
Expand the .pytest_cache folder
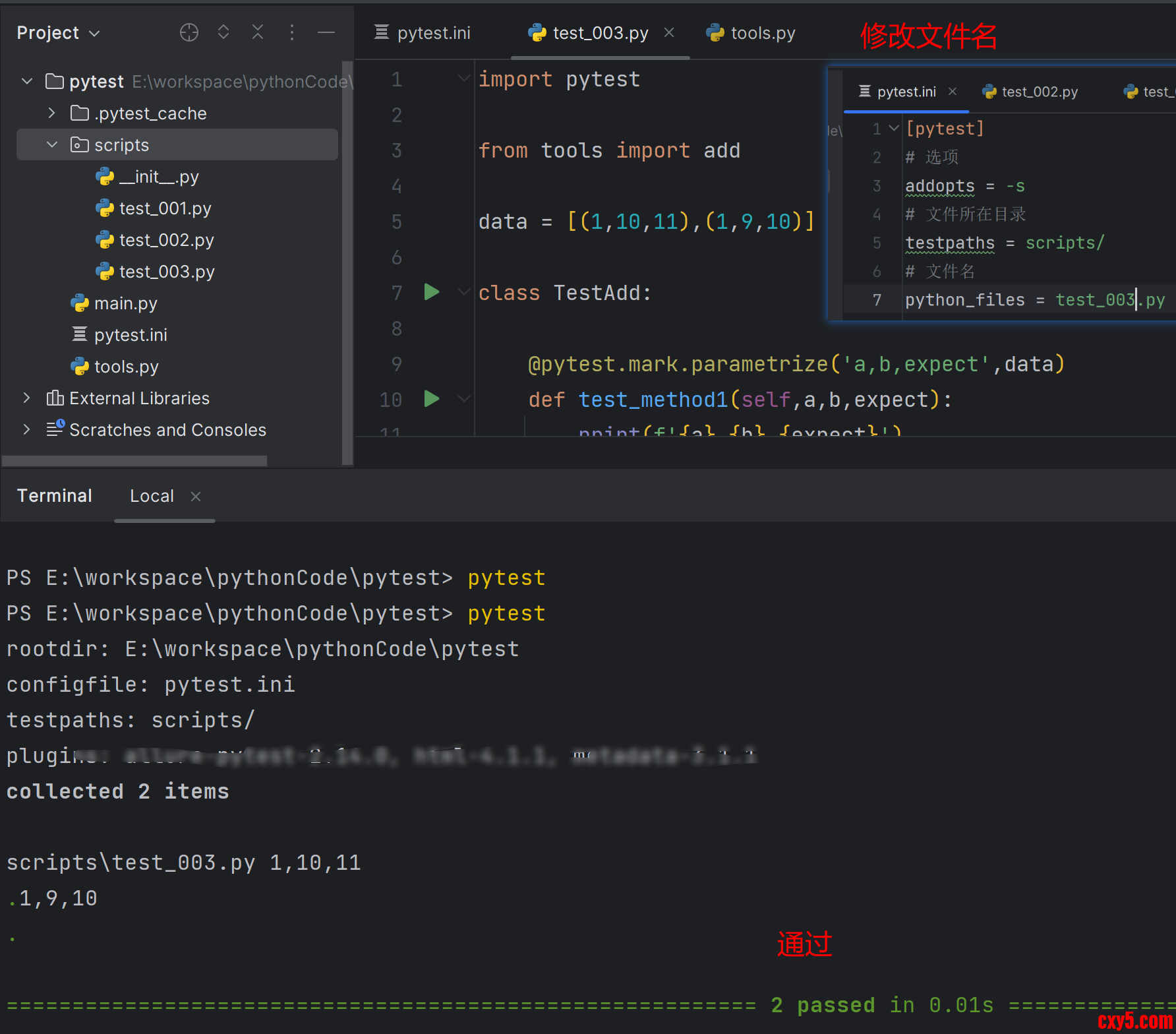pyautogui.click(x=52, y=113)
